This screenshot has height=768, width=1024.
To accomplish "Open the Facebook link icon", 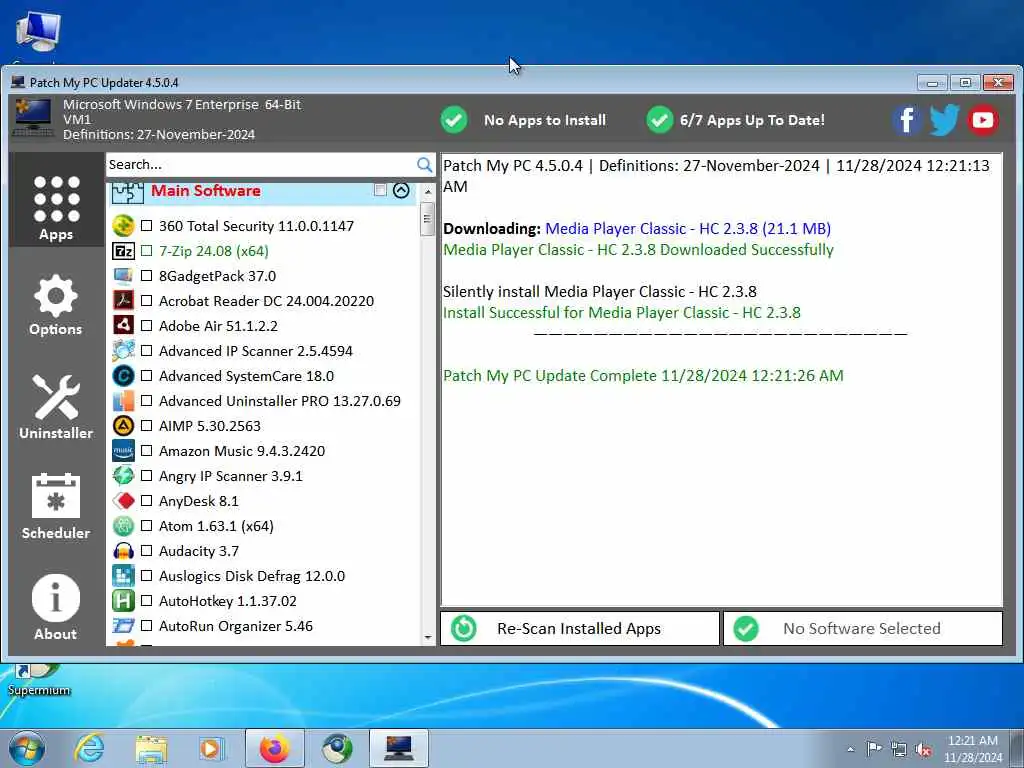I will pos(906,120).
